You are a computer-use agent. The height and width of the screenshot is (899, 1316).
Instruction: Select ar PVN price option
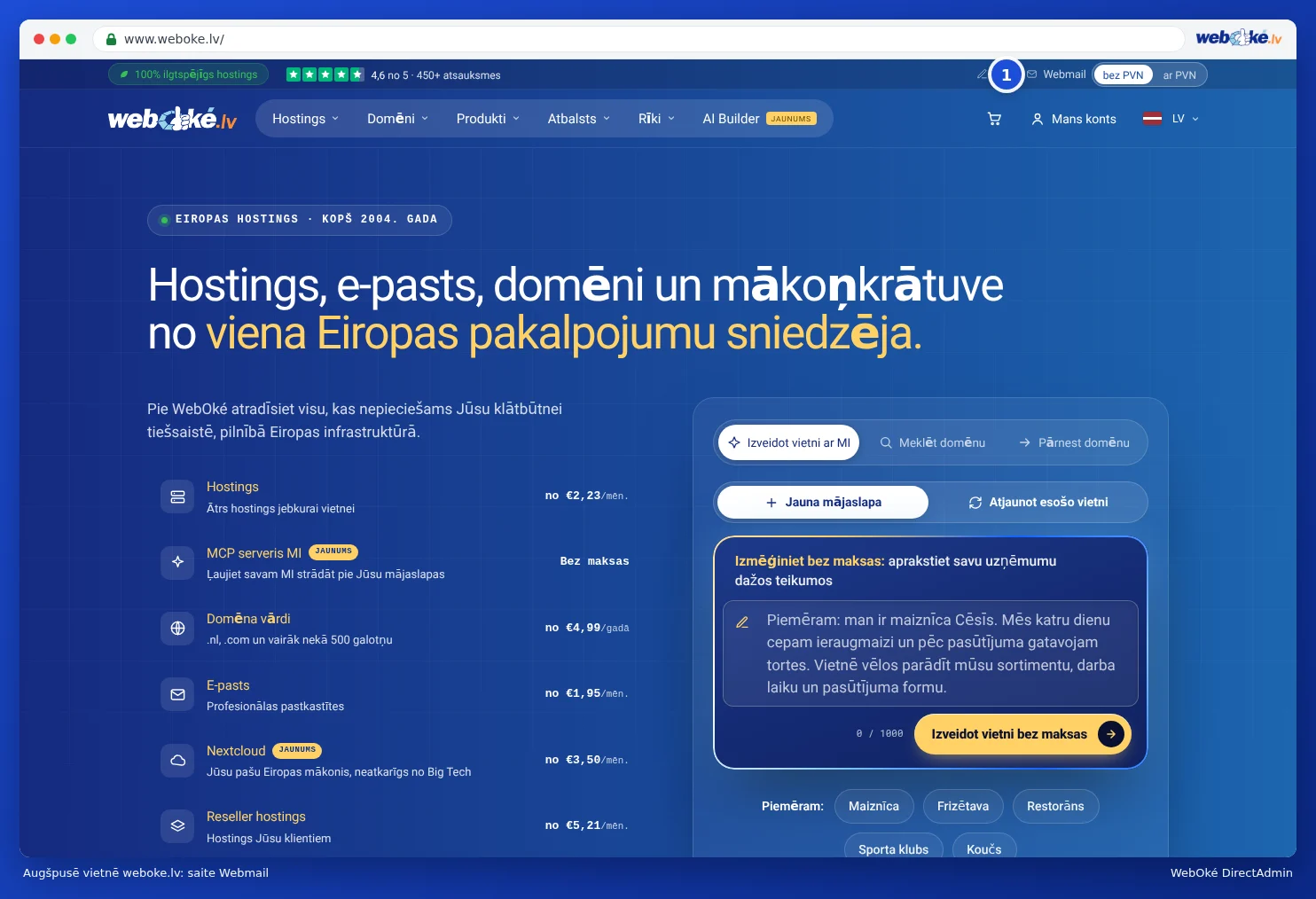coord(1179,75)
